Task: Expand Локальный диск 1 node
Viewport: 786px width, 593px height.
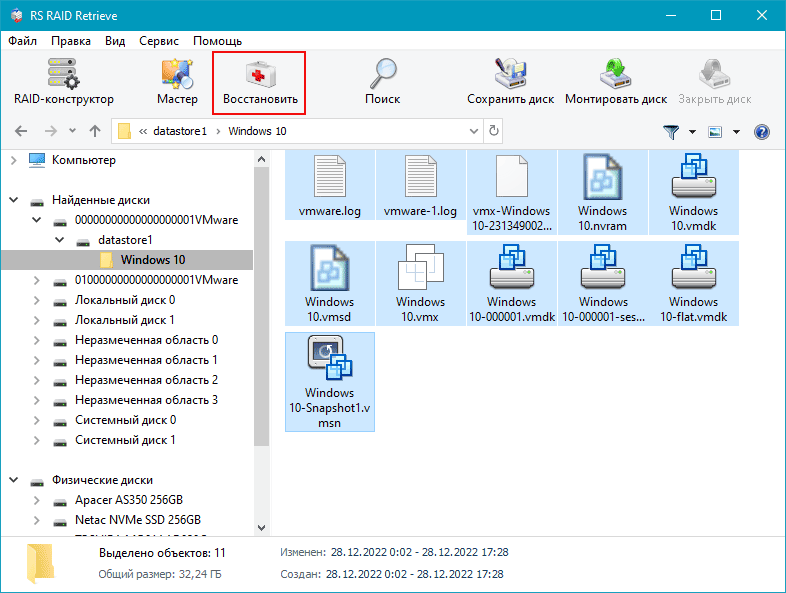Action: click(37, 320)
